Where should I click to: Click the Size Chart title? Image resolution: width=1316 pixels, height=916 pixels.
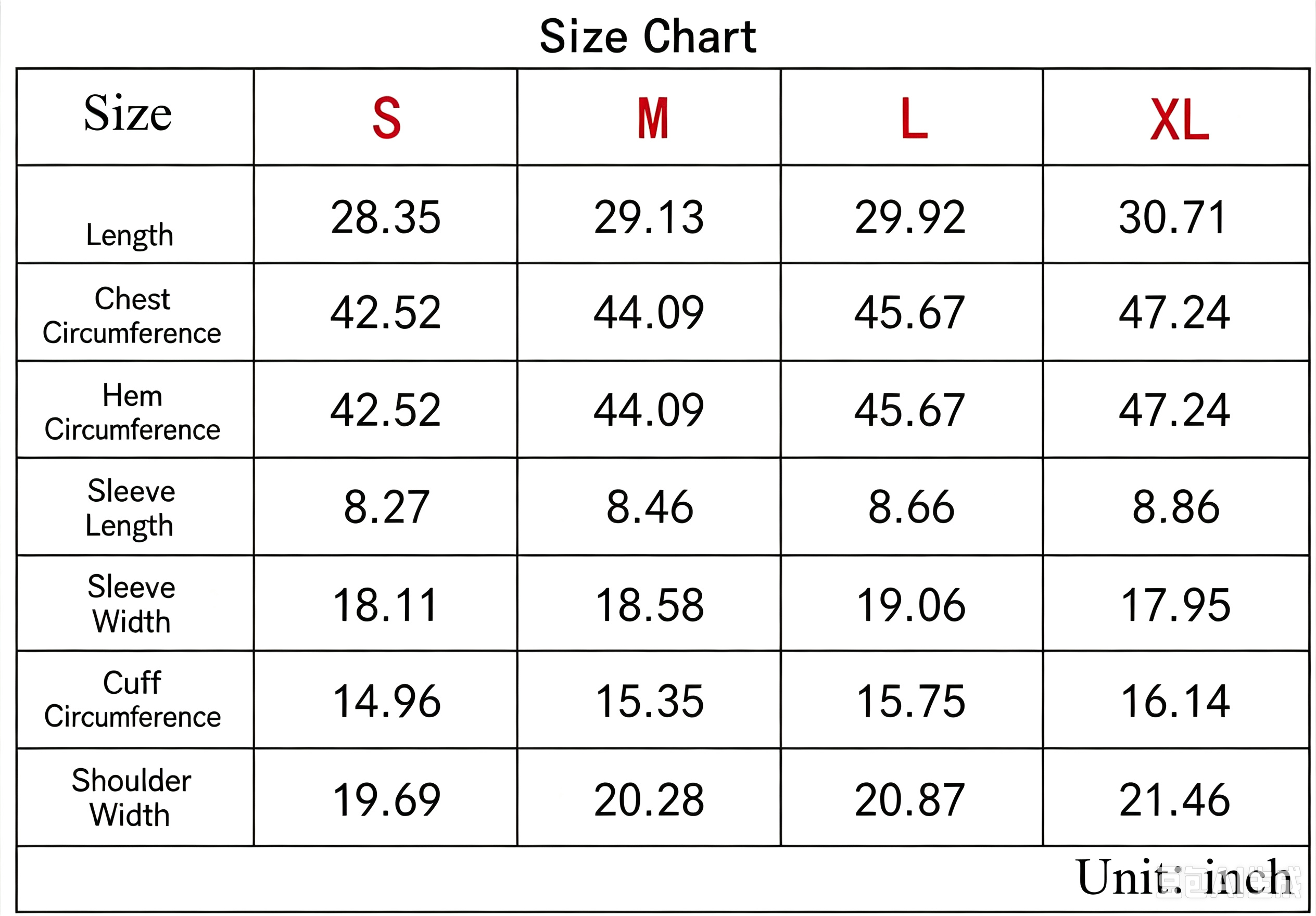point(648,36)
